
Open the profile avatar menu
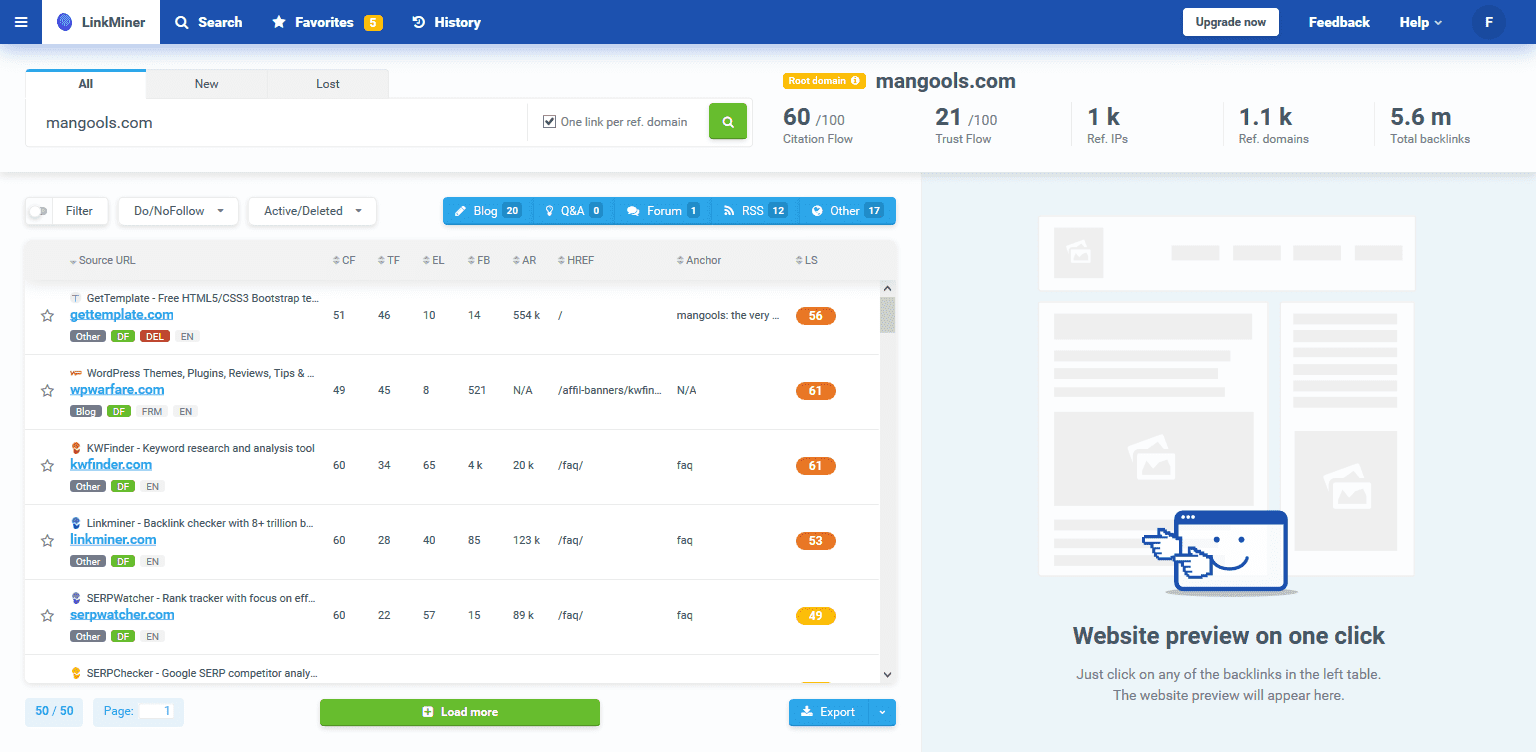coord(1489,21)
